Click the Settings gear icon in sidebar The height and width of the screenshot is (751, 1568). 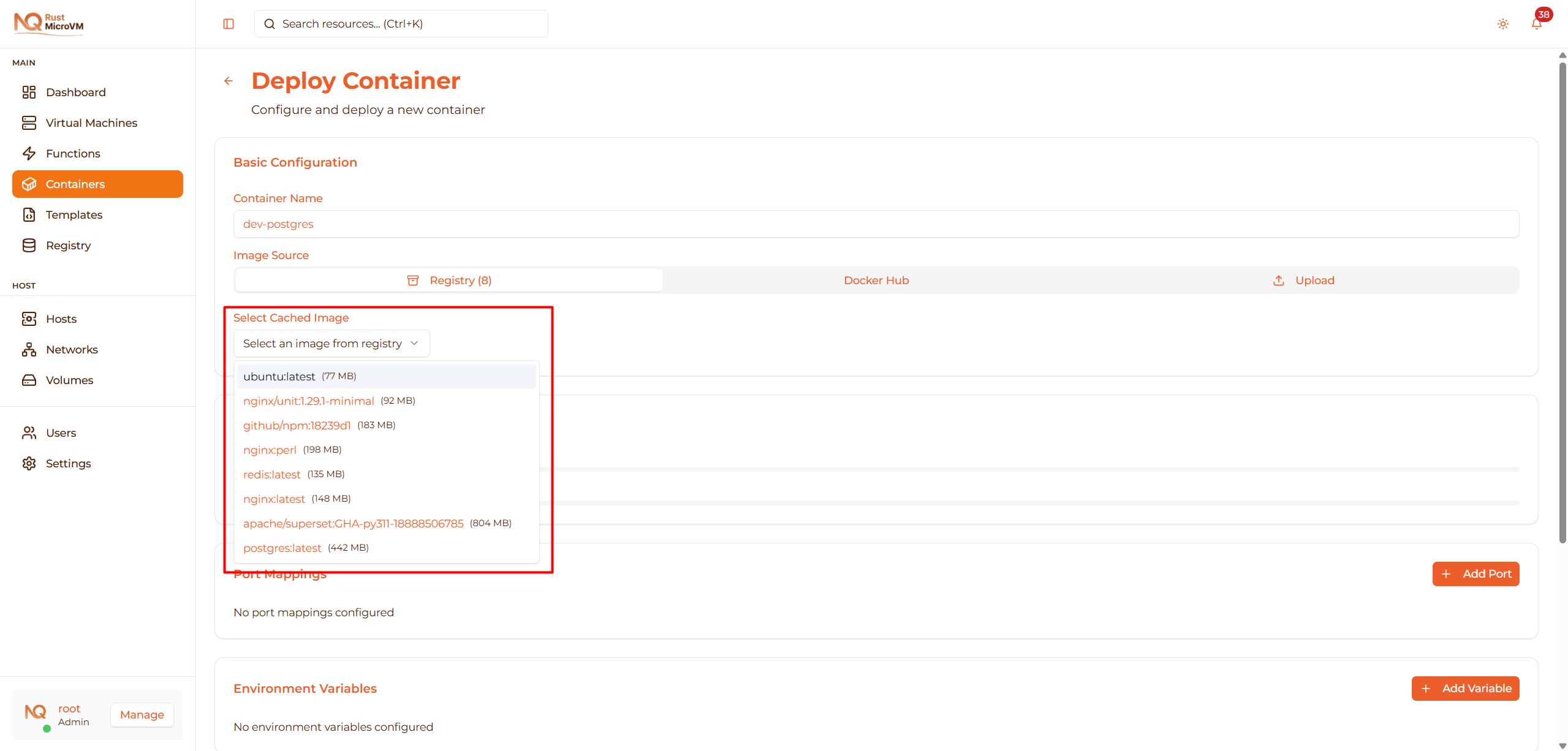(x=29, y=463)
